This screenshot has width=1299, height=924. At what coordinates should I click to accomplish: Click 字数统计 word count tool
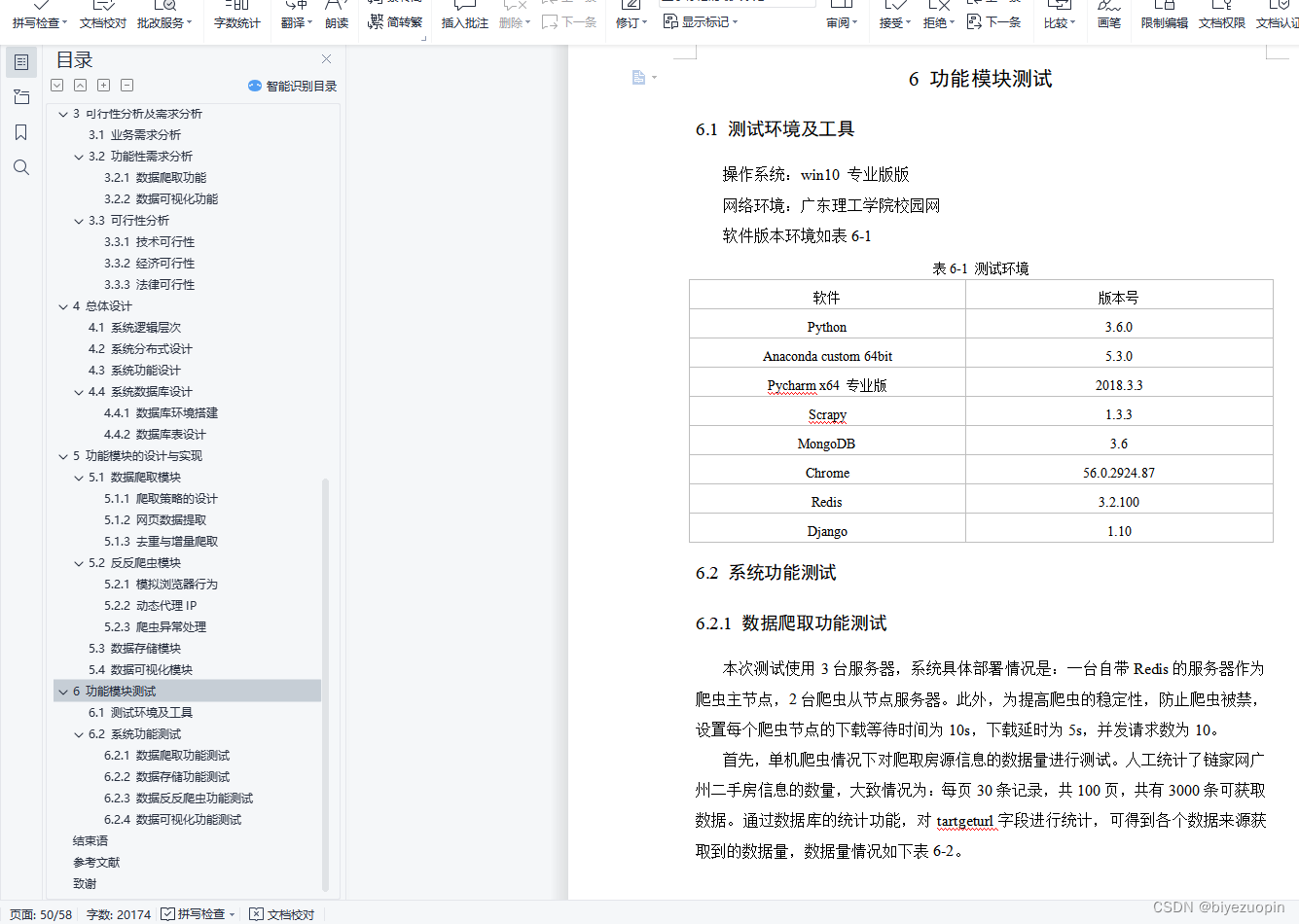(x=237, y=22)
